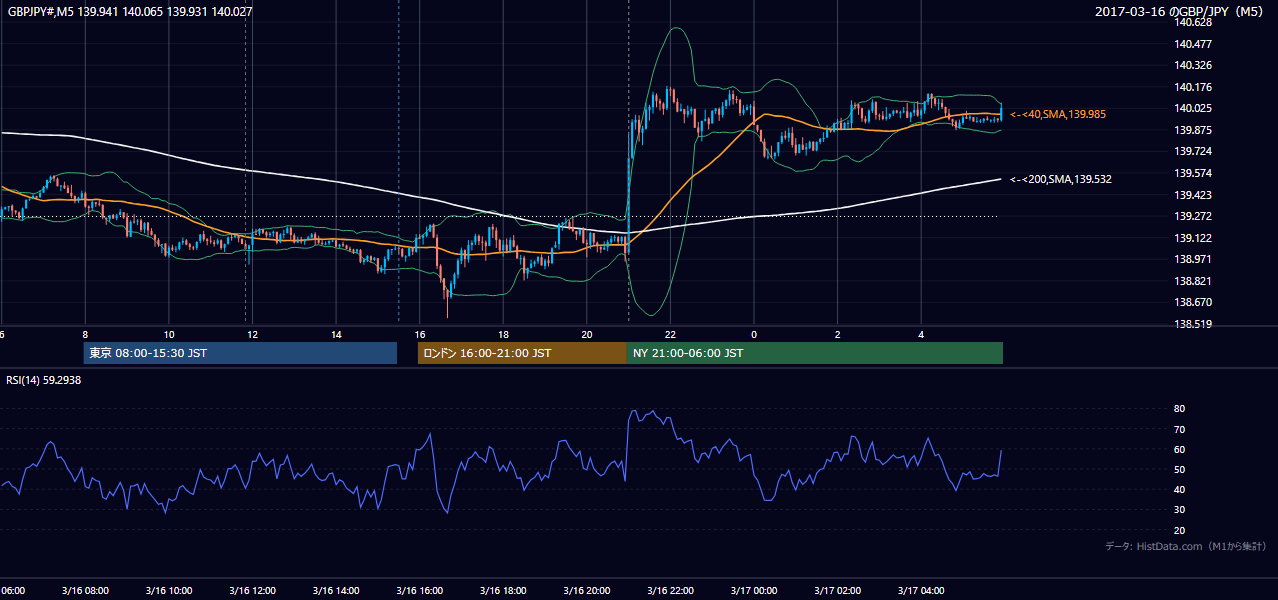
Task: Click the 3/16 10:00 time axis label
Action: pos(168,591)
